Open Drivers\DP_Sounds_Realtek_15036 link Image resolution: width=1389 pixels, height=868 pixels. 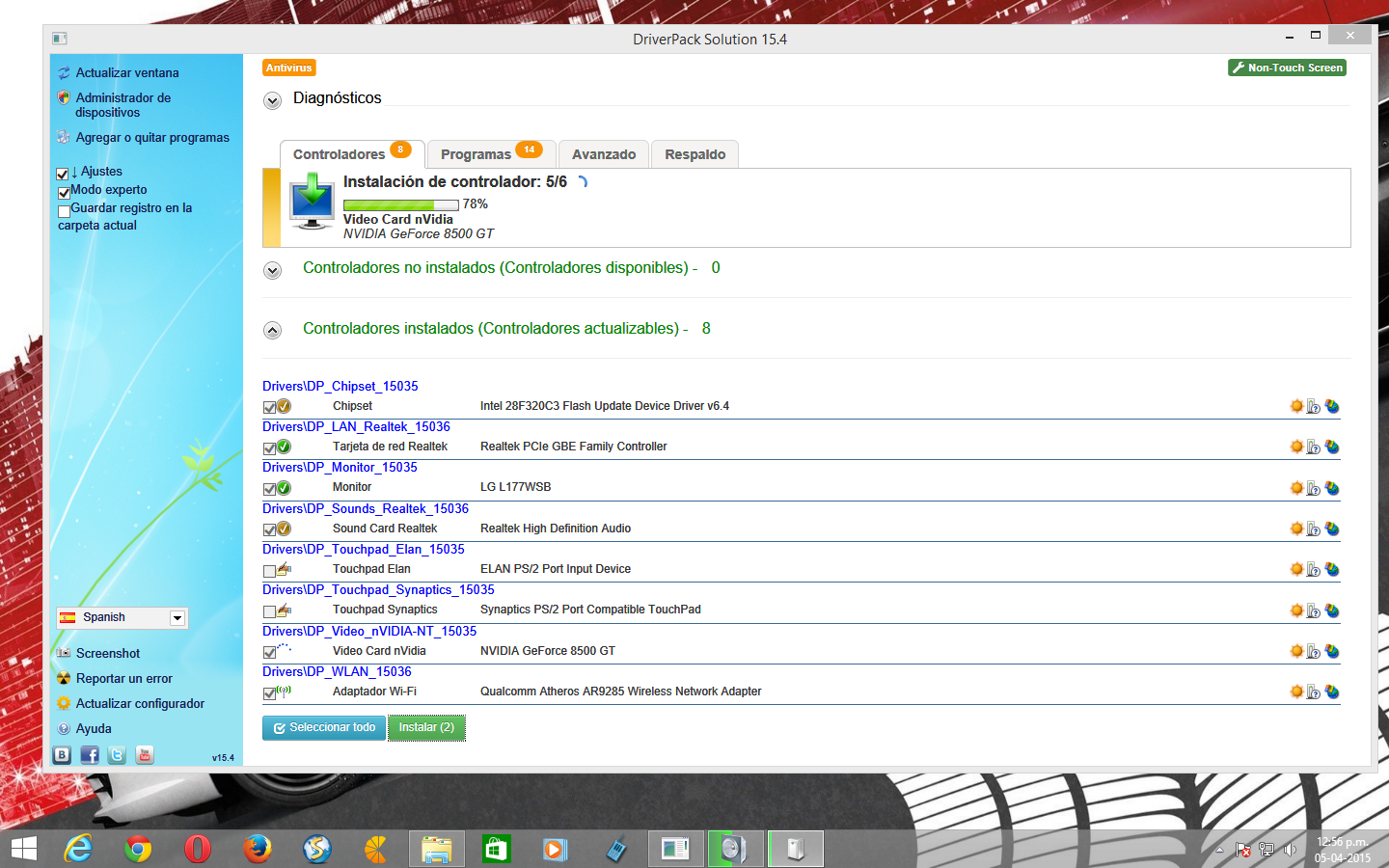coord(366,508)
